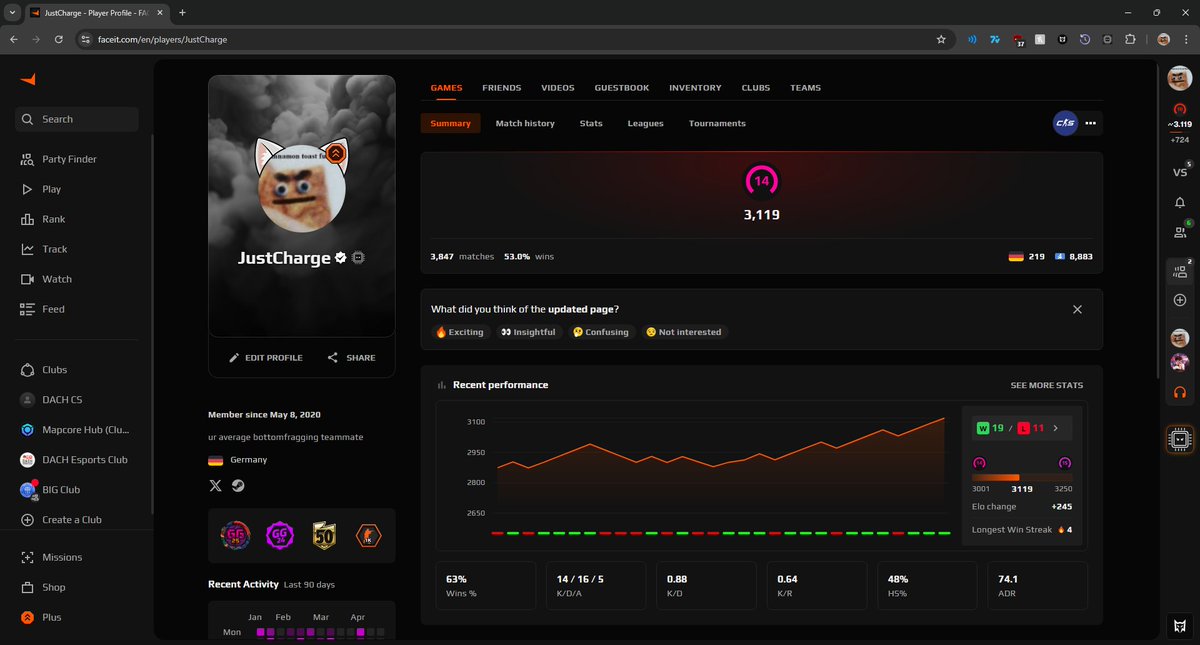Choose the Confusing feedback option

click(600, 332)
